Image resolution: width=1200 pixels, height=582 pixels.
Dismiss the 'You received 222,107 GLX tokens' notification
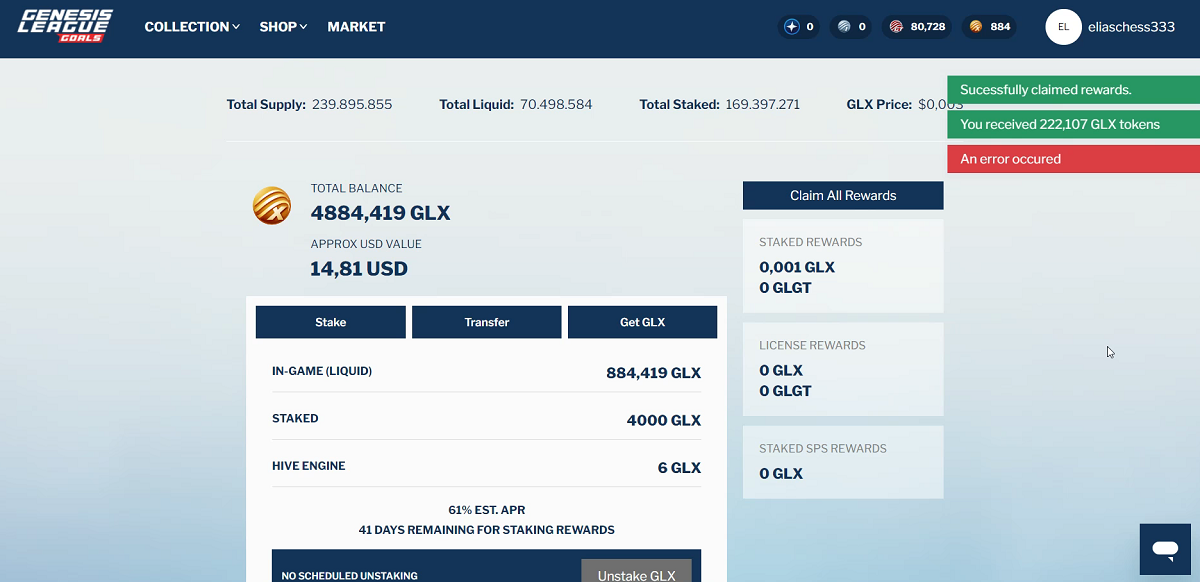[1073, 125]
